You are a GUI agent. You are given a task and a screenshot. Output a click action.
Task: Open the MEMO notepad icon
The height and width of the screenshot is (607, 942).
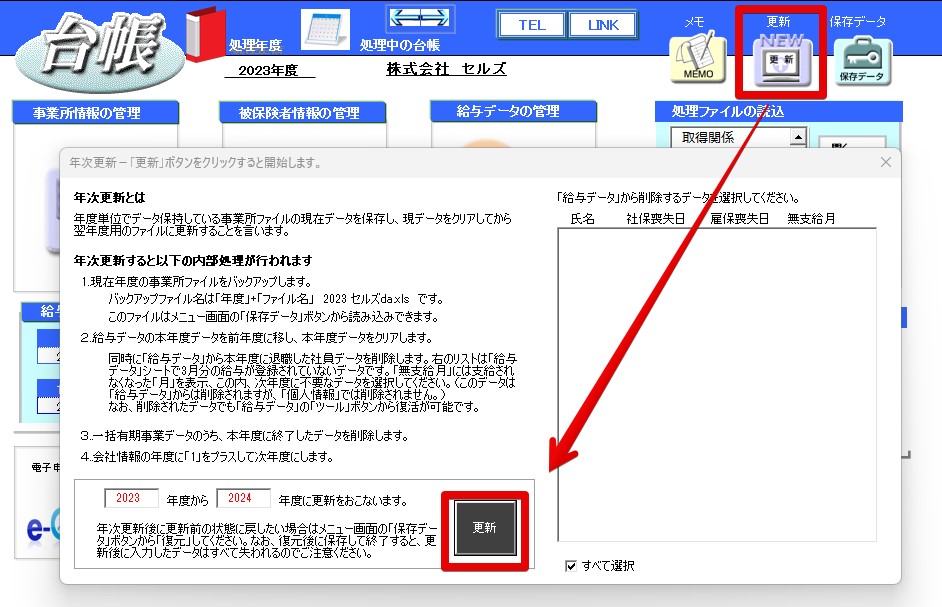698,59
